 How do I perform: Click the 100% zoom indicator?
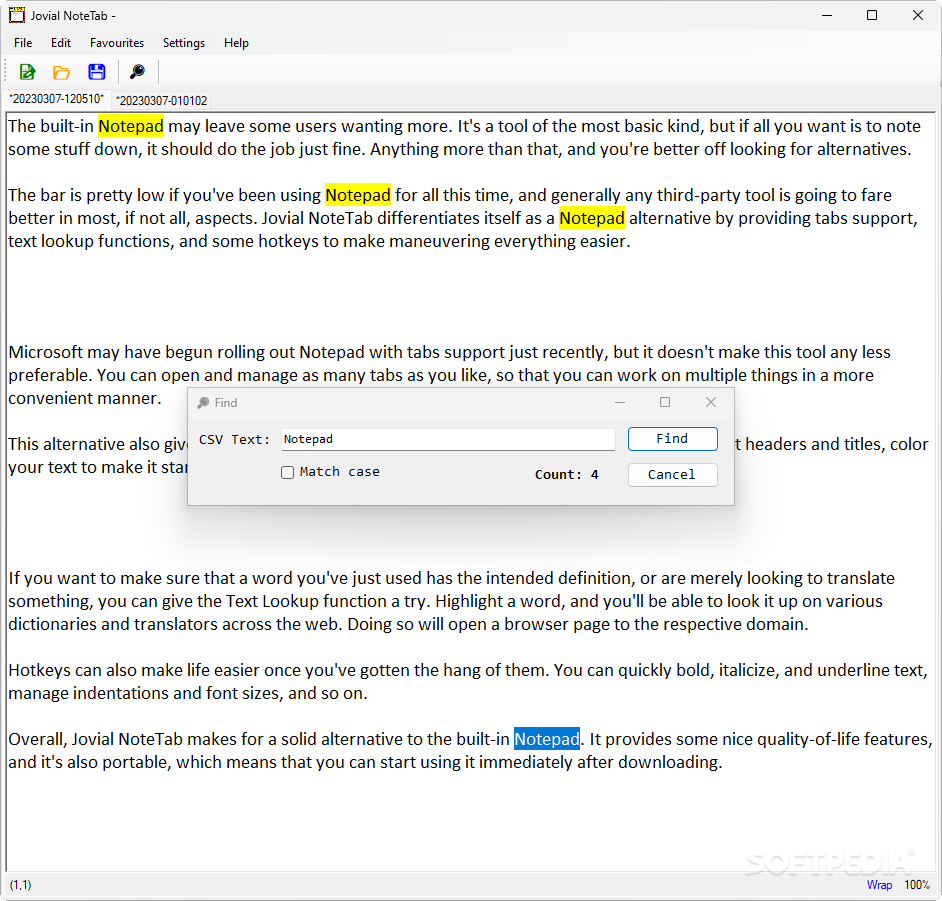pos(917,885)
